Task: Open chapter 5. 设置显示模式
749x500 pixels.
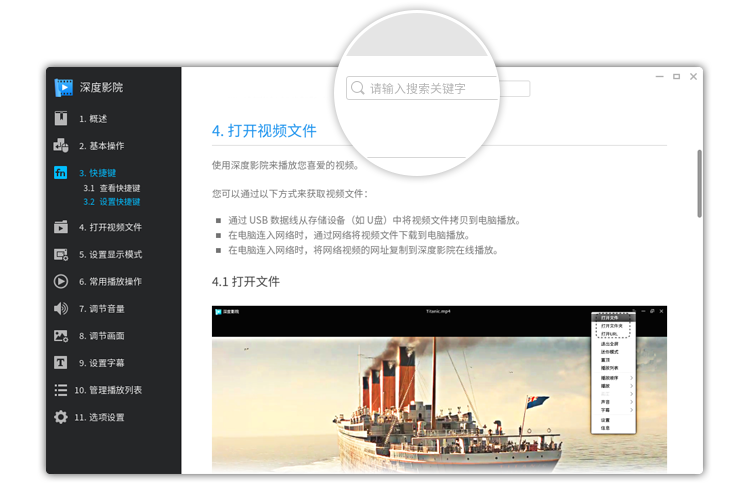Action: point(110,255)
